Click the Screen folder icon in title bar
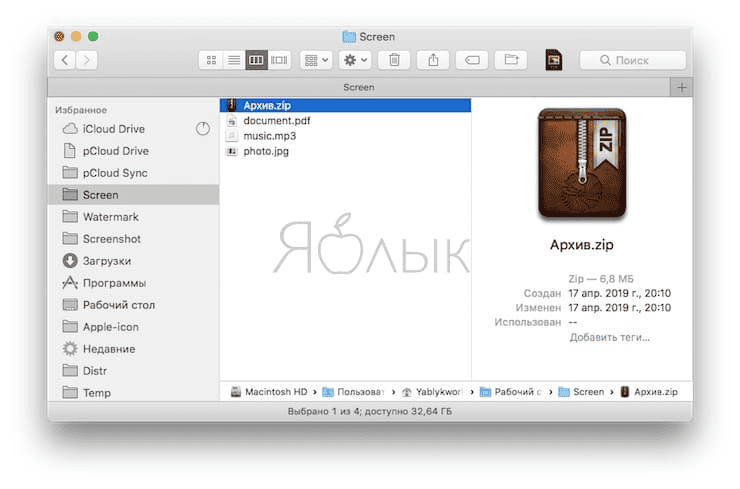The image size is (740, 489). pyautogui.click(x=349, y=36)
